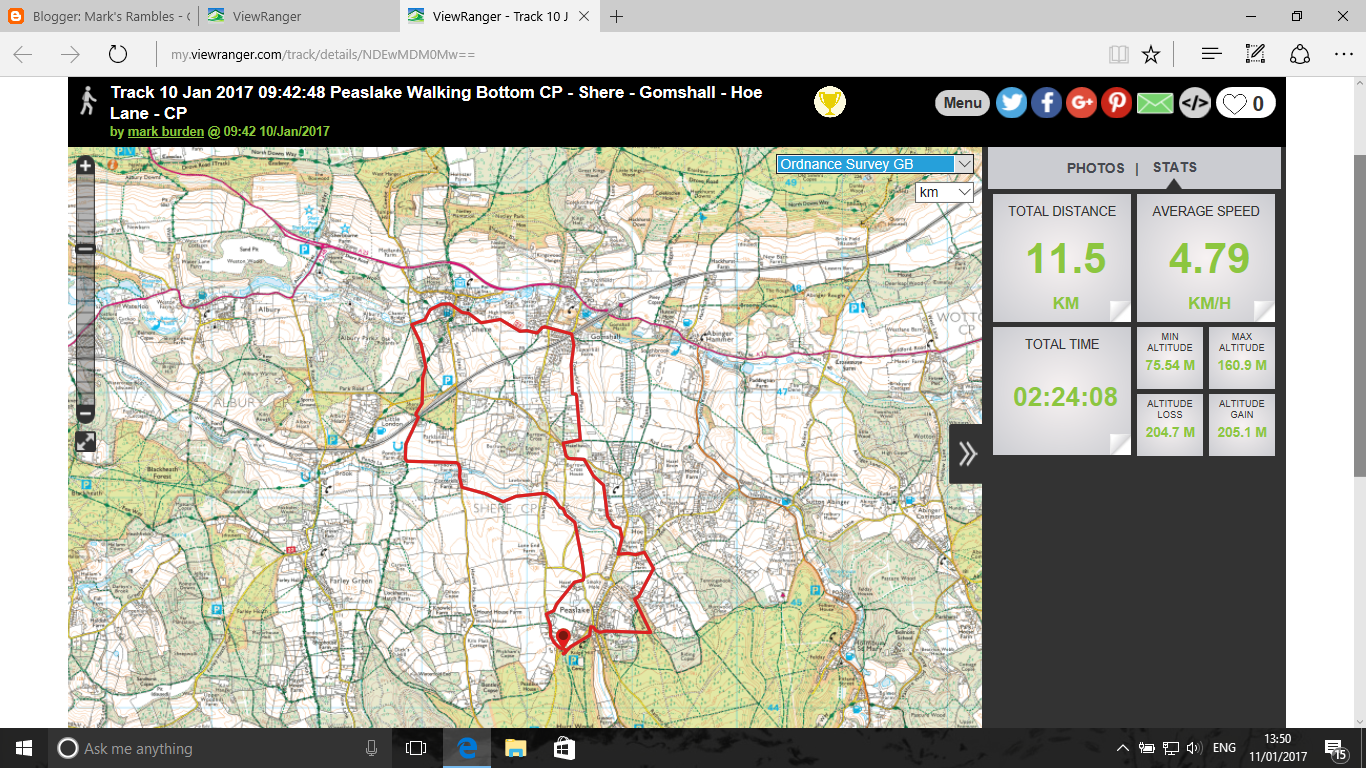This screenshot has width=1366, height=768.
Task: Zoom out on map with minus
Action: (85, 413)
